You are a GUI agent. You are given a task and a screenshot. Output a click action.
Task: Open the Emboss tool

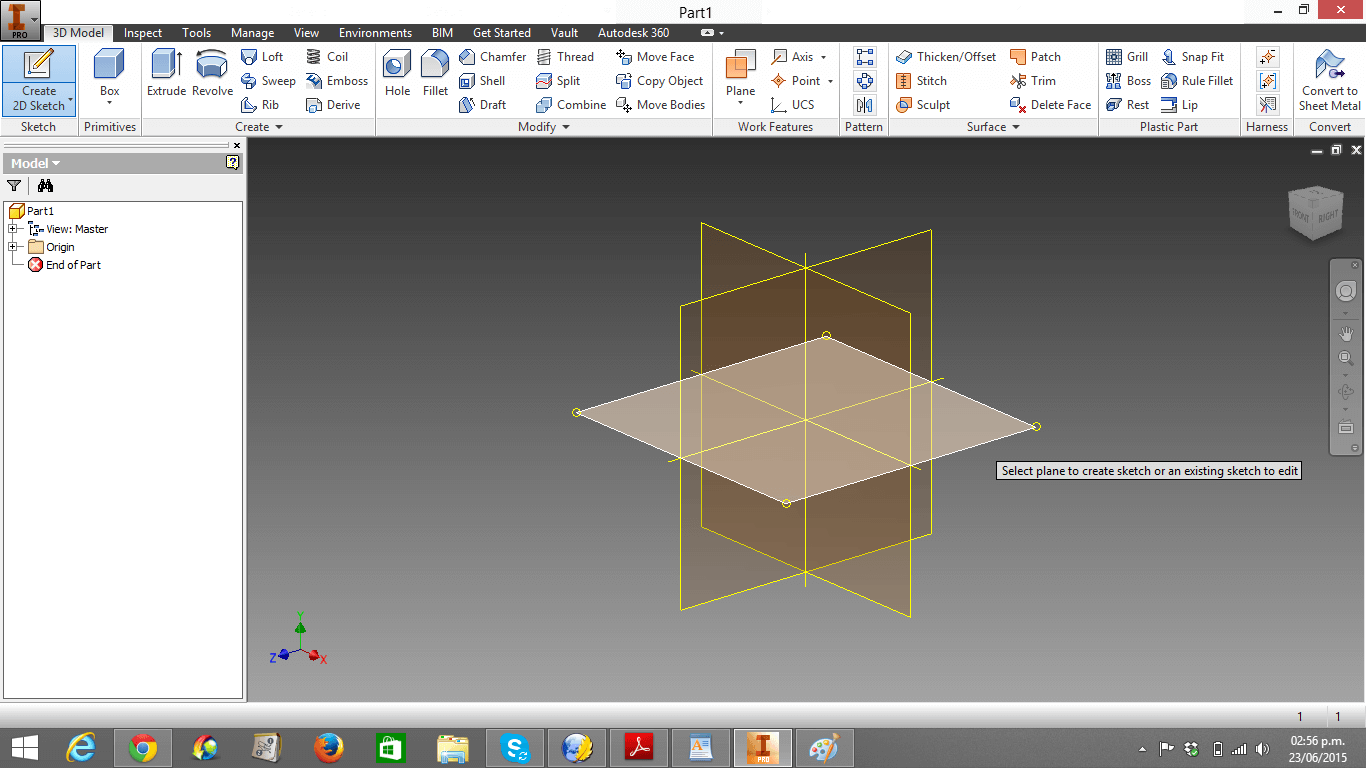pyautogui.click(x=337, y=81)
